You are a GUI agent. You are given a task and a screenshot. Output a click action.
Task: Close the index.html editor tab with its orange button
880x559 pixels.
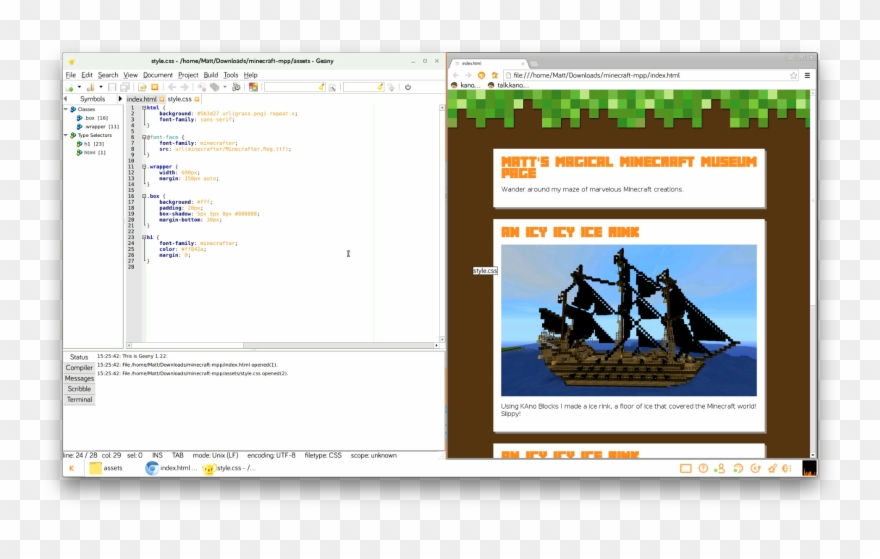click(x=162, y=99)
